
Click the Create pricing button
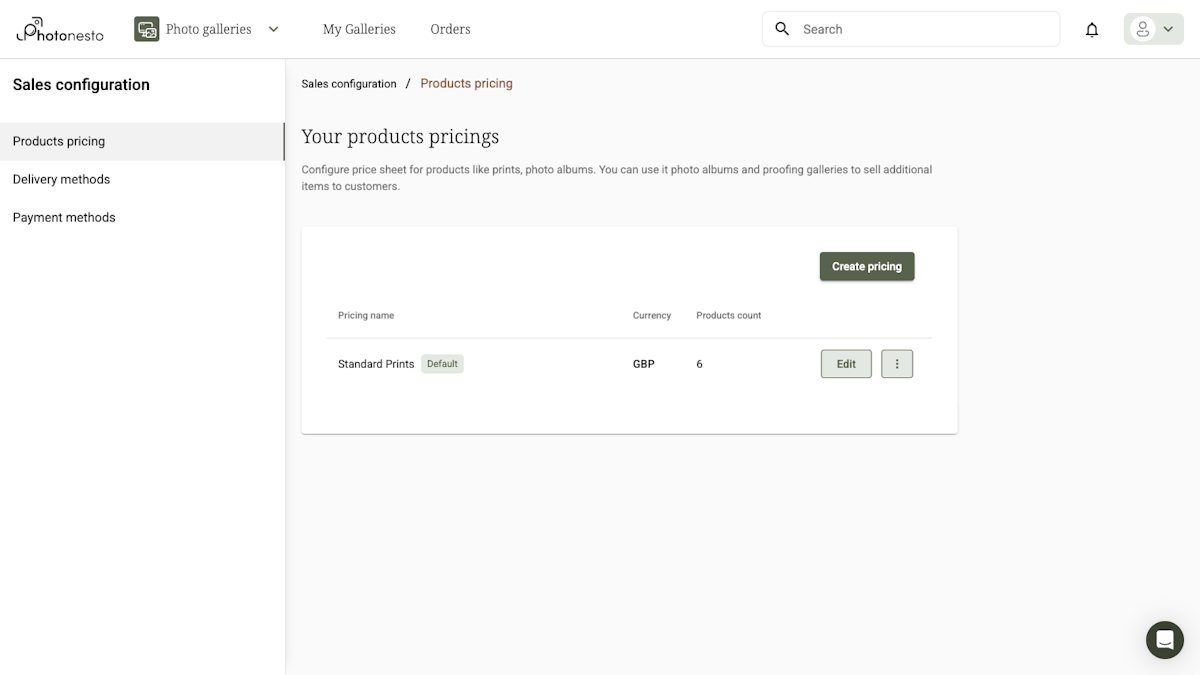point(866,266)
